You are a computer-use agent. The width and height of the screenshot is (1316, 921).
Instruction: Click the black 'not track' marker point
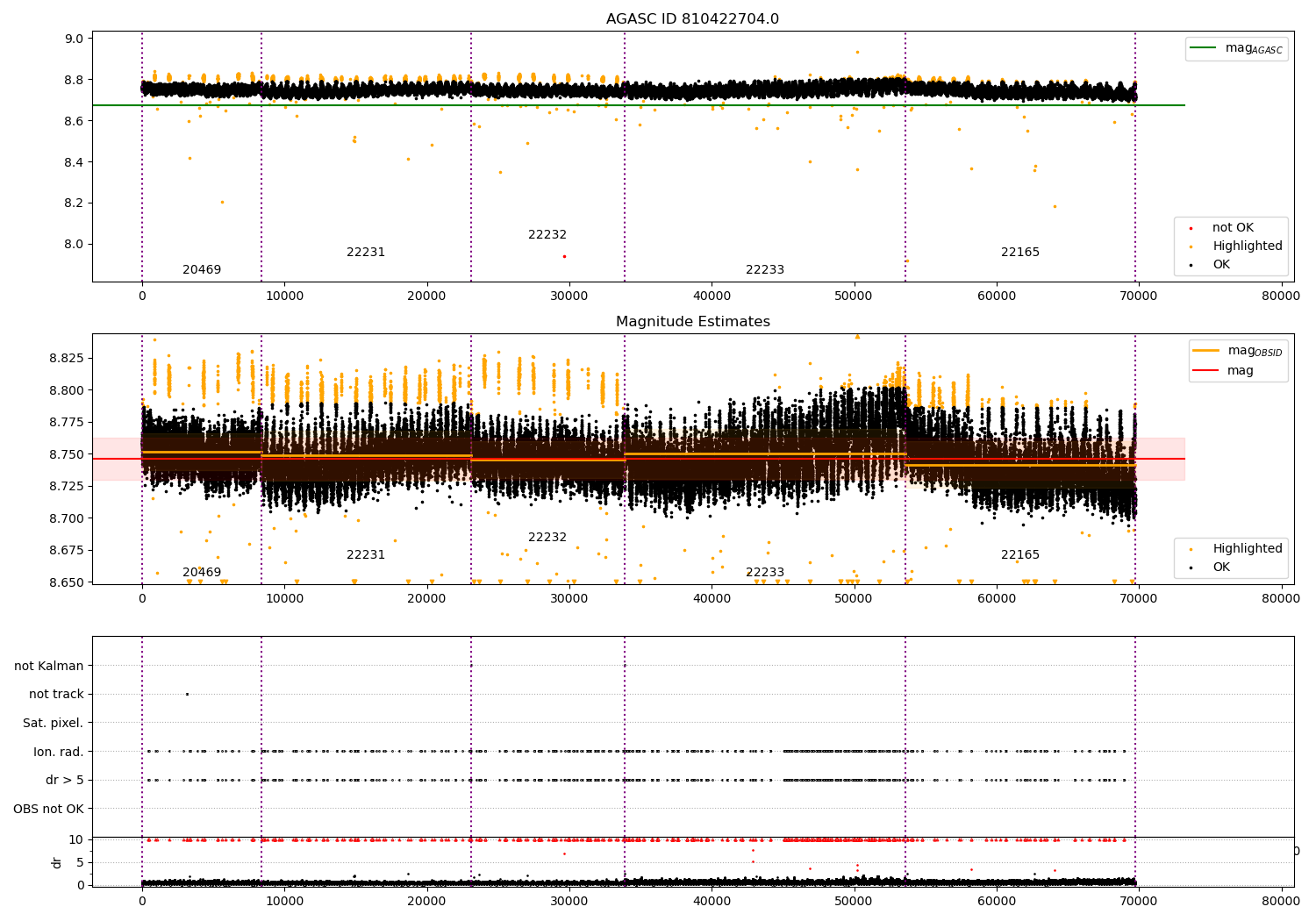(187, 694)
